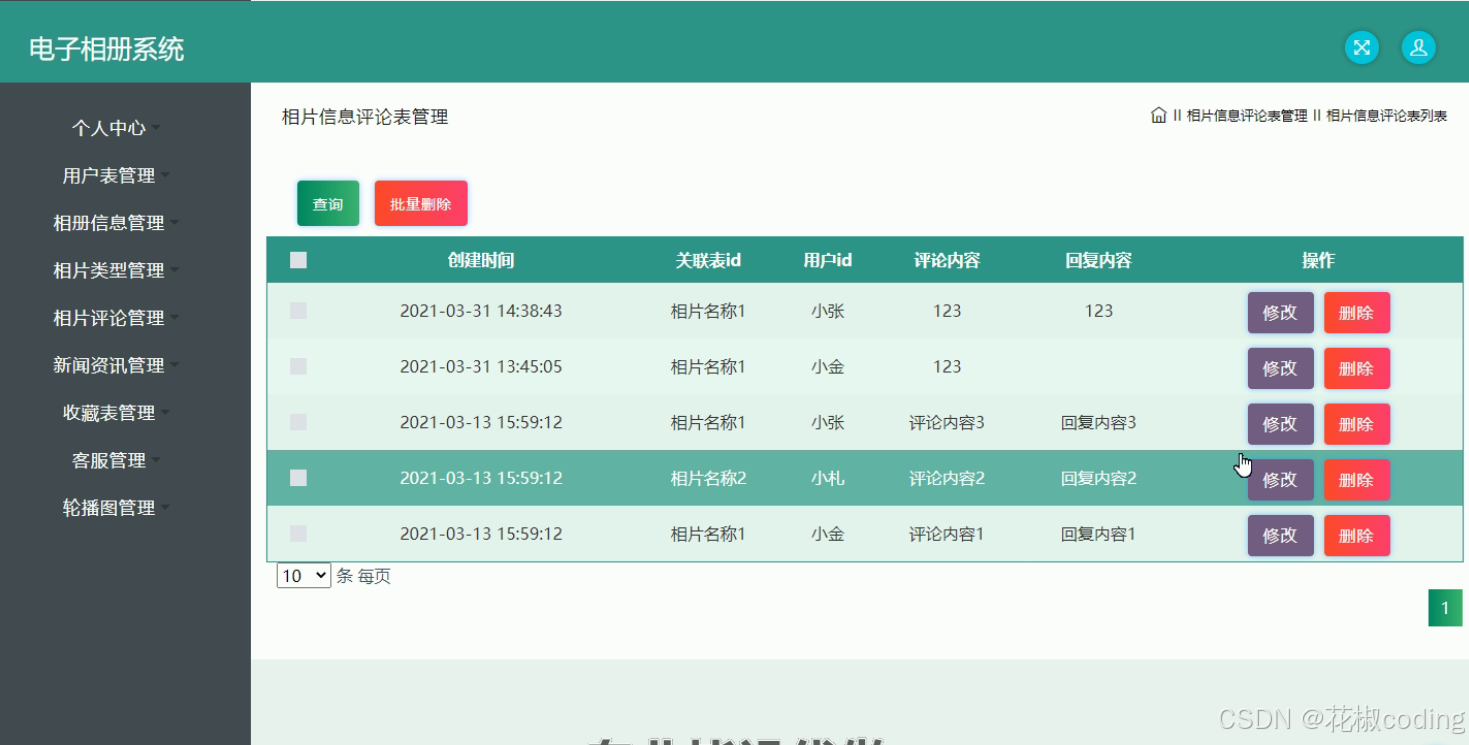Screen dimensions: 1469x745
Task: Check the row dated 2021-03-31 14:38:43
Action: tap(298, 311)
